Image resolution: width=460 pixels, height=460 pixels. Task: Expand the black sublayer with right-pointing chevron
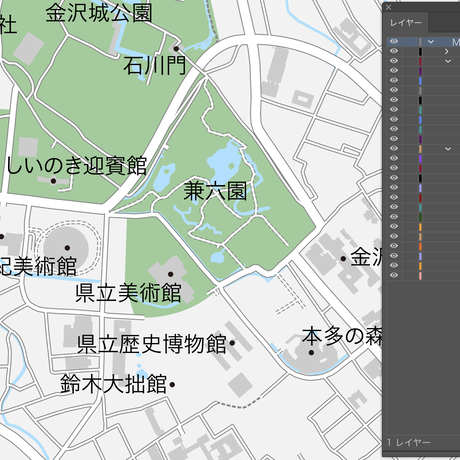click(x=447, y=51)
